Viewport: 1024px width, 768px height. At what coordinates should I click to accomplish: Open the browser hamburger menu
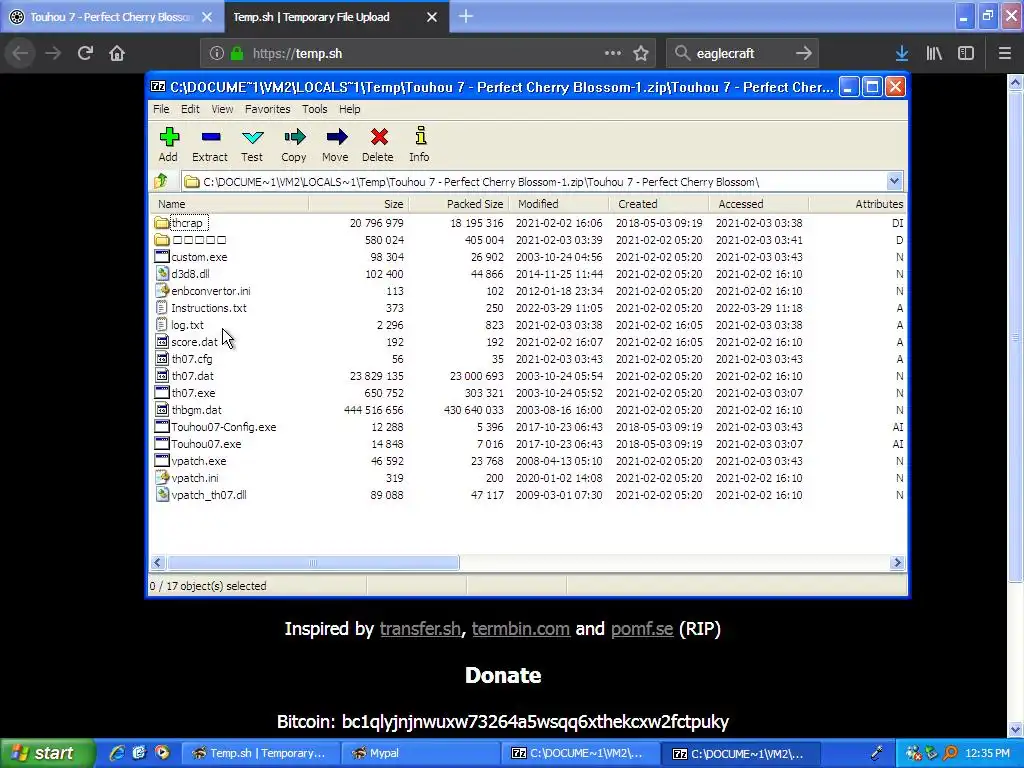click(1004, 54)
